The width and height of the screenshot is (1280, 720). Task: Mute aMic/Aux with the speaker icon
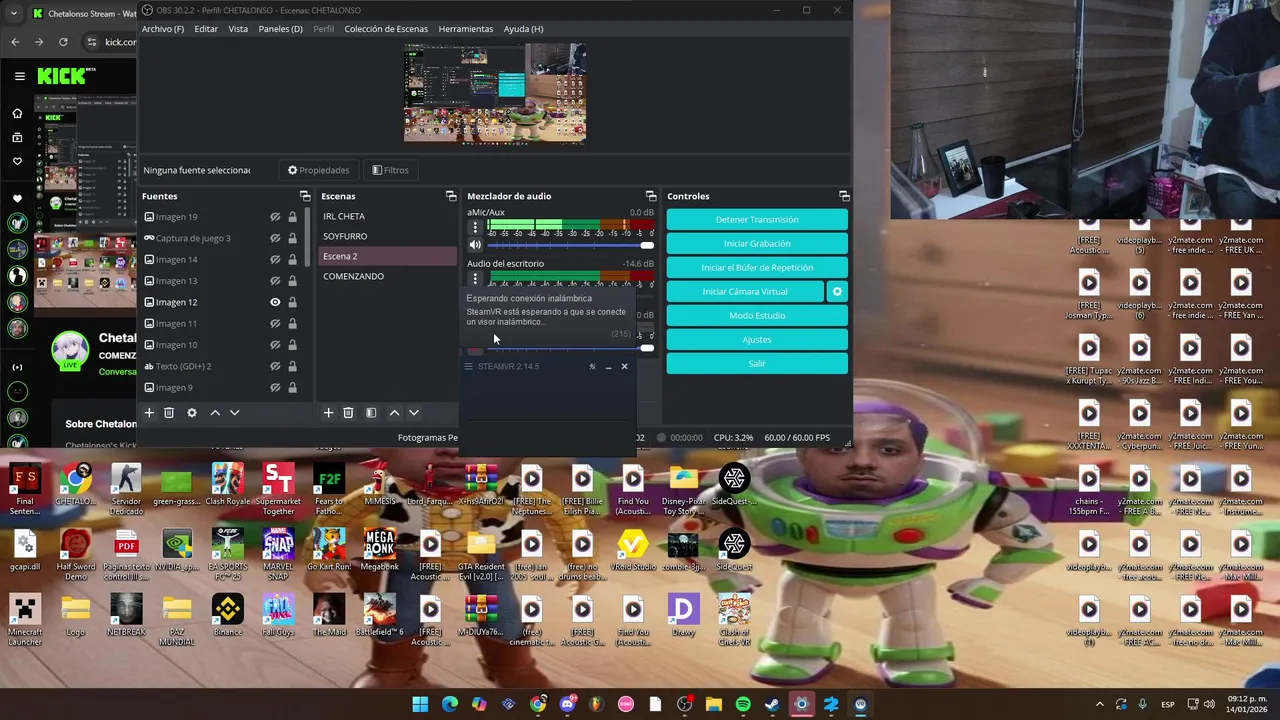475,245
